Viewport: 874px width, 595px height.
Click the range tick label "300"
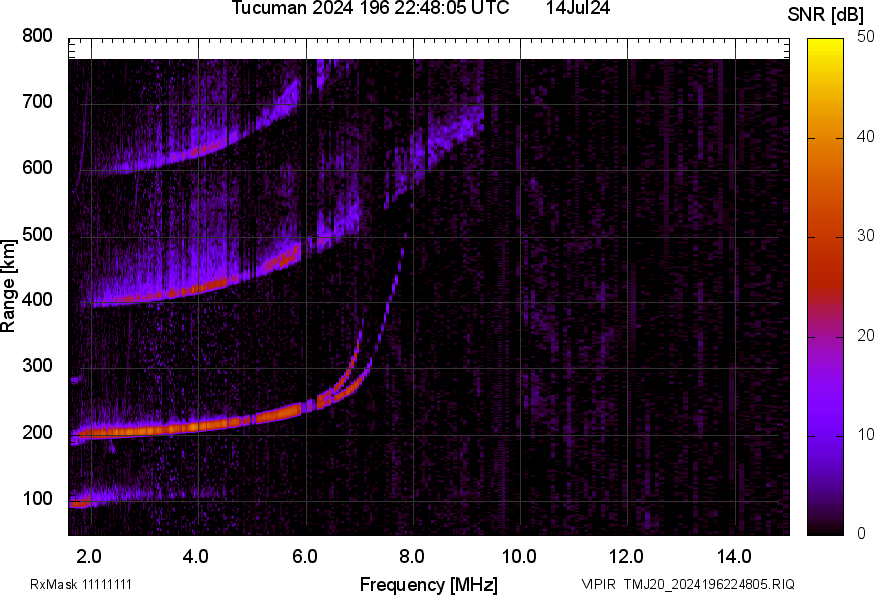pos(37,366)
